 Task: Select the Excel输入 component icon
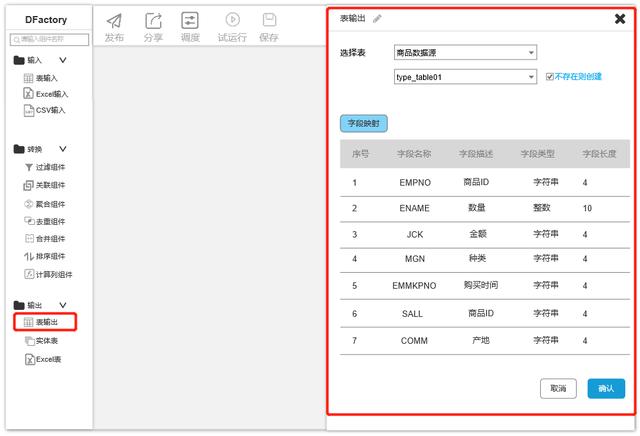pos(28,93)
